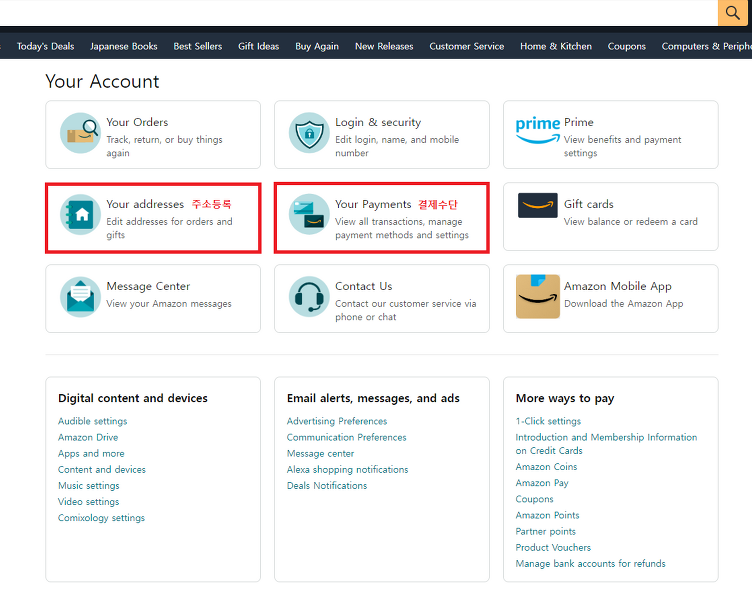
Task: Open Music settings link
Action: tap(89, 486)
